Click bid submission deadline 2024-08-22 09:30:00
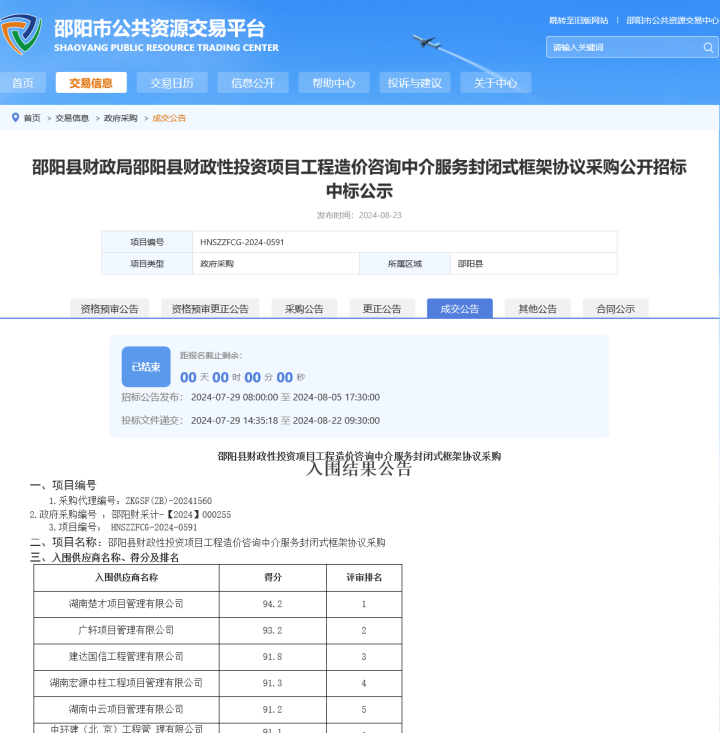 (x=336, y=420)
